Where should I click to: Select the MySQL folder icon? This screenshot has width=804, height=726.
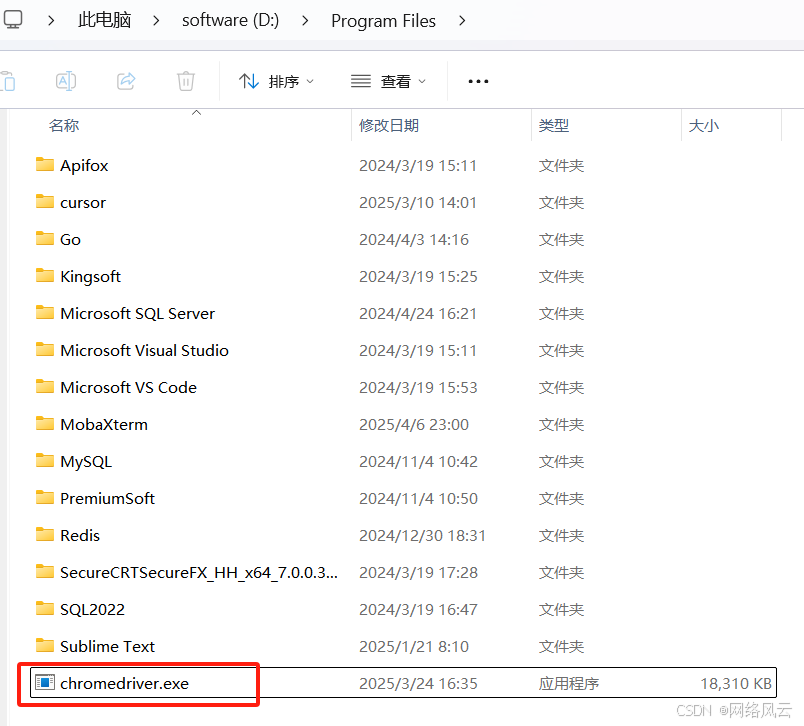point(45,460)
